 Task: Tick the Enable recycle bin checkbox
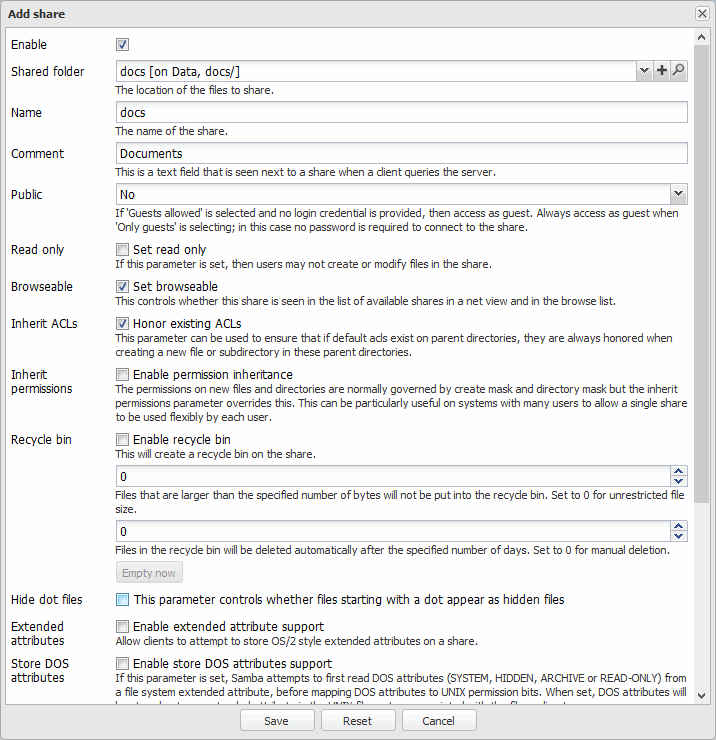(122, 439)
